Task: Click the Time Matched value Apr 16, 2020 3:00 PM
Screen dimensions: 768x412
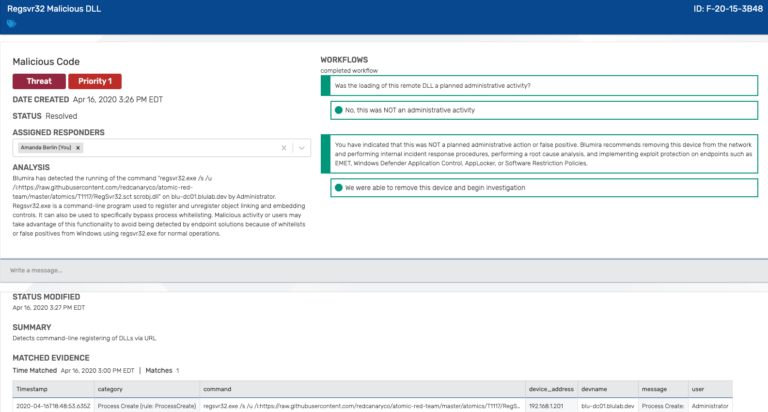Action: click(x=97, y=370)
